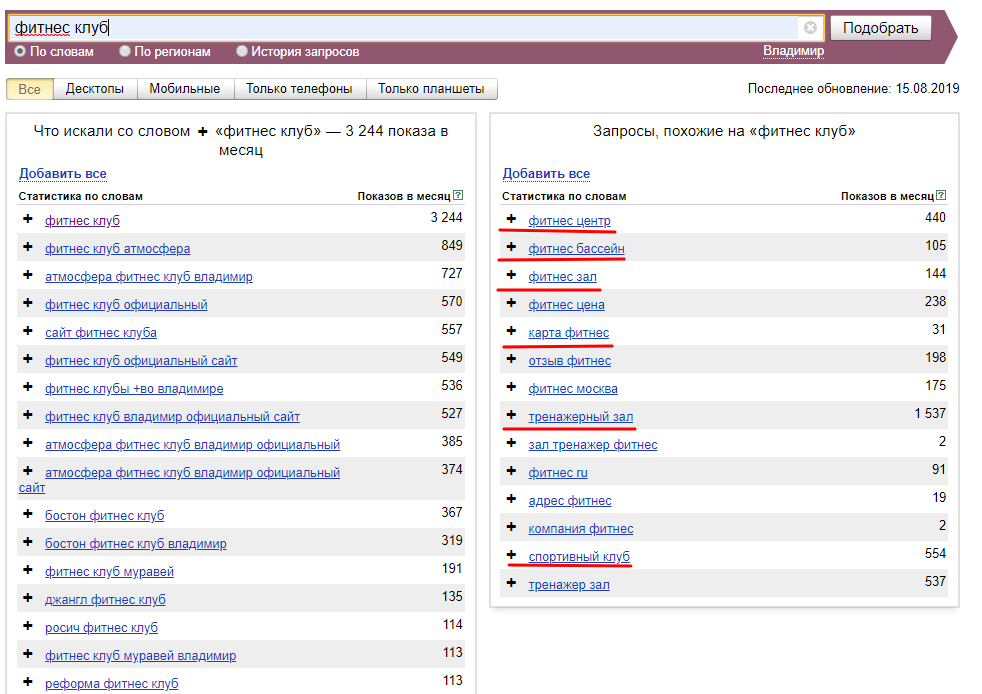
Task: Add 'фитнес цена' using its plus icon
Action: [511, 303]
